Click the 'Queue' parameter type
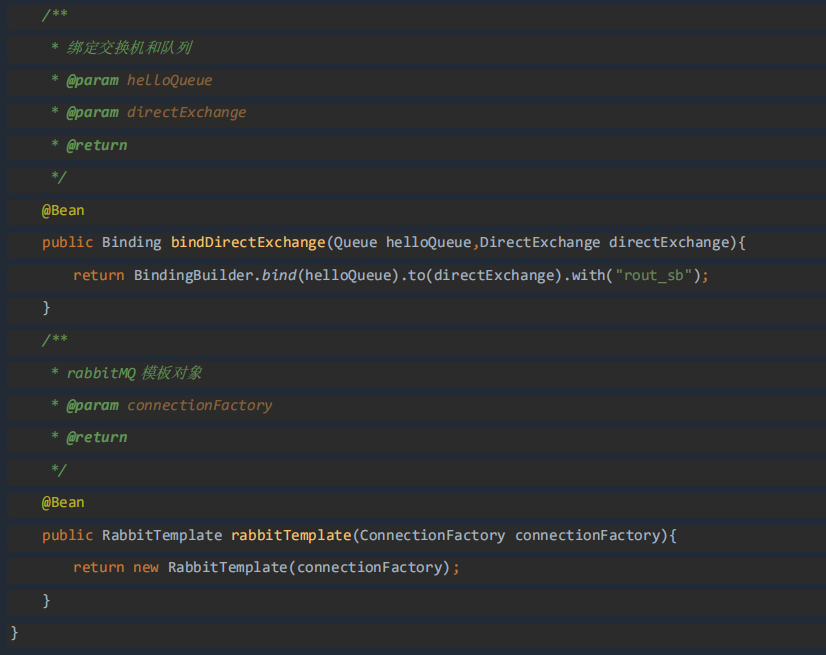 (x=356, y=242)
